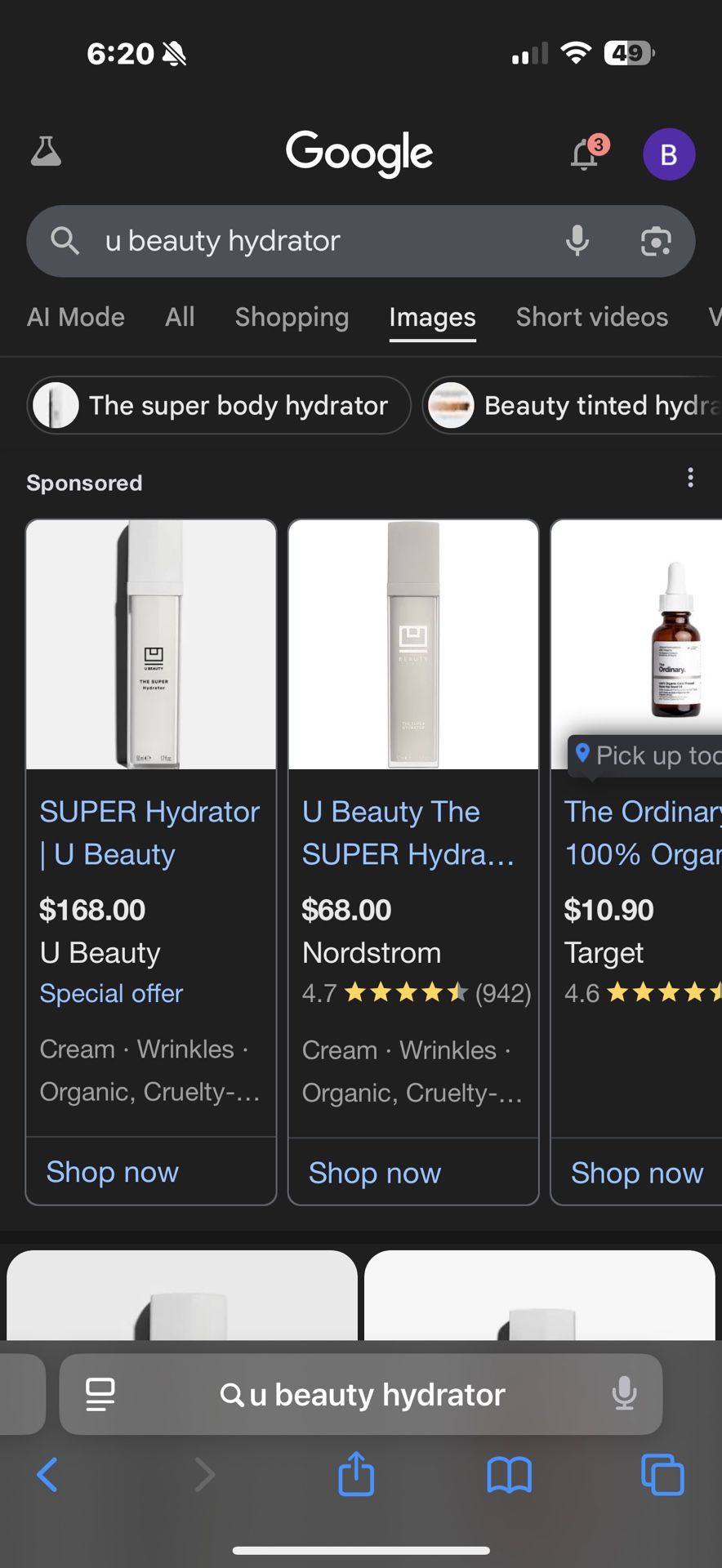This screenshot has width=722, height=1568.
Task: Open notifications from the bell icon
Action: click(x=583, y=155)
